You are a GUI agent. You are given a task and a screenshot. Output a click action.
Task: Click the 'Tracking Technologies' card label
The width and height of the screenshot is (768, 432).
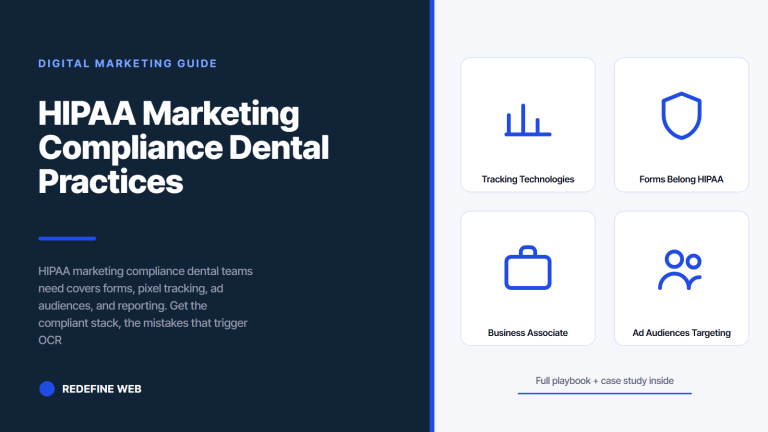528,179
